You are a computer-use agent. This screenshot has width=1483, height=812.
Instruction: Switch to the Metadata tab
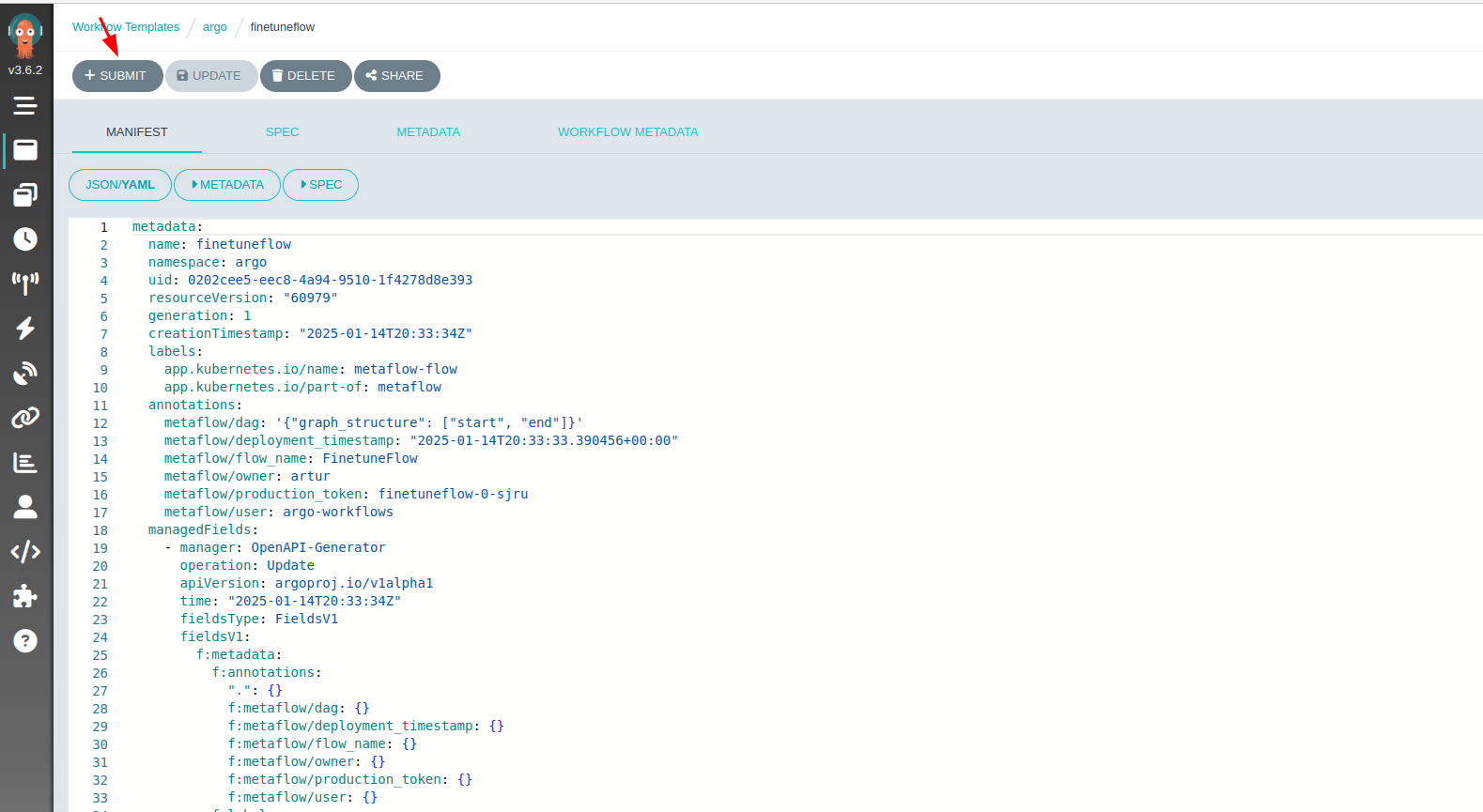click(428, 132)
